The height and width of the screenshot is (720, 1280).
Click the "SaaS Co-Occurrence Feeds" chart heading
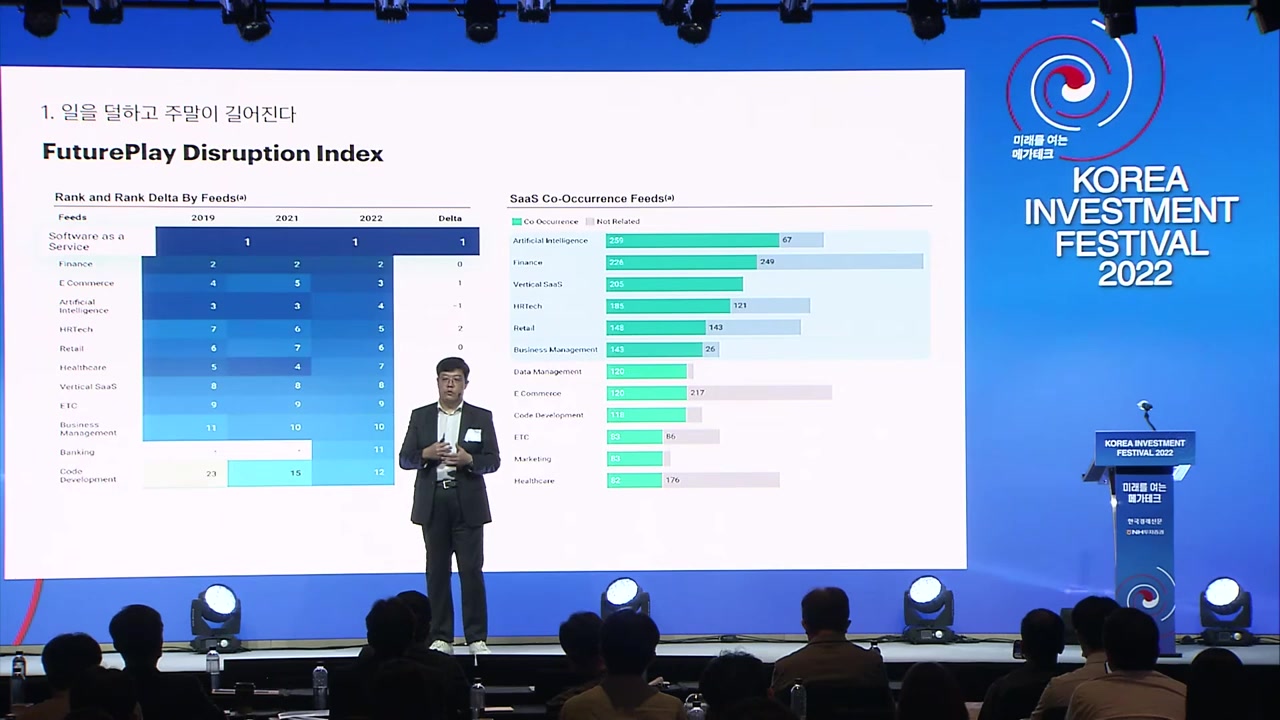coord(592,198)
